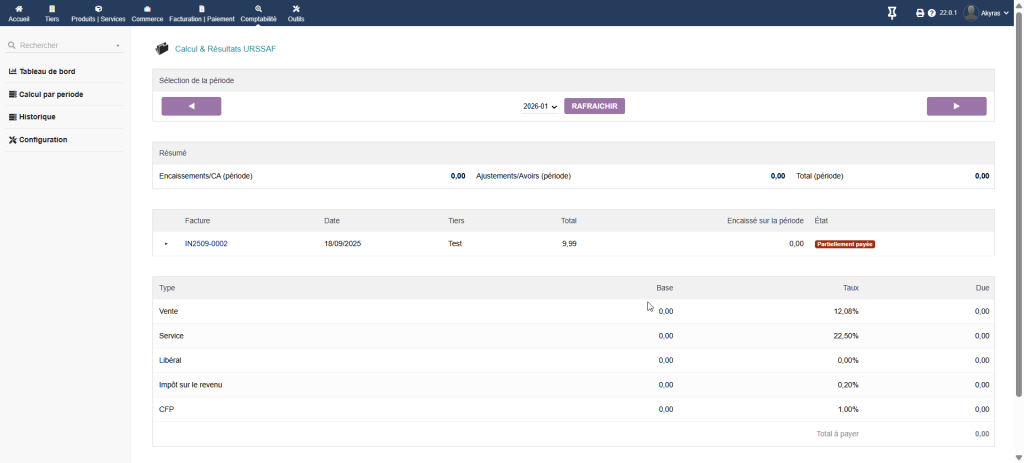Click the Rechercher search field
The width and height of the screenshot is (1024, 463).
(63, 46)
